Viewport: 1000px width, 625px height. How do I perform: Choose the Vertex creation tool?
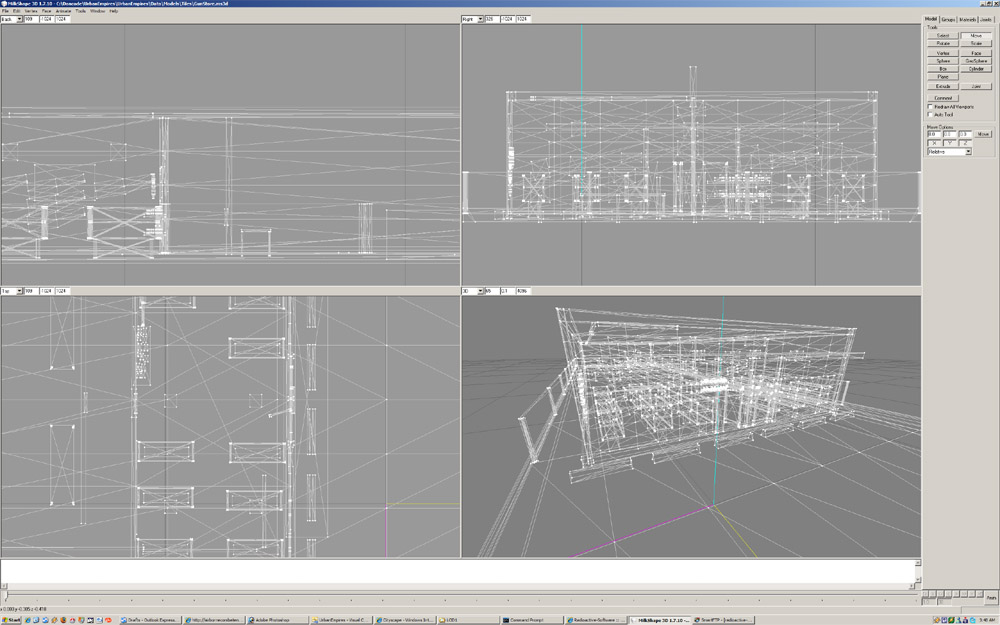click(943, 53)
